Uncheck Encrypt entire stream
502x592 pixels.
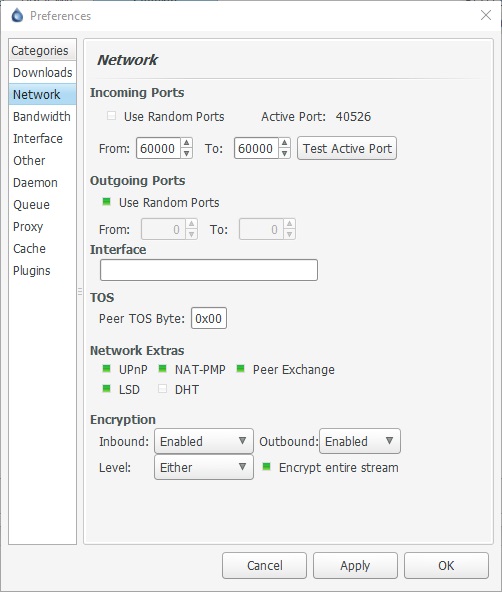pyautogui.click(x=266, y=467)
